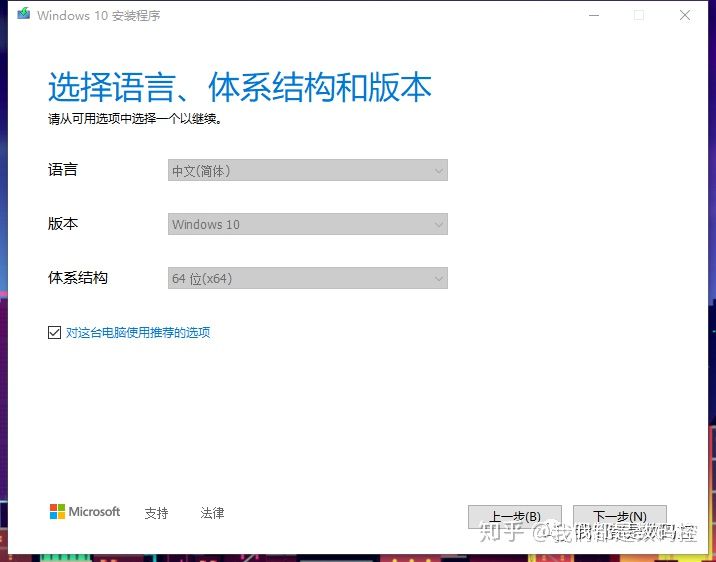
Task: Click the Microsoft logo
Action: pyautogui.click(x=85, y=512)
